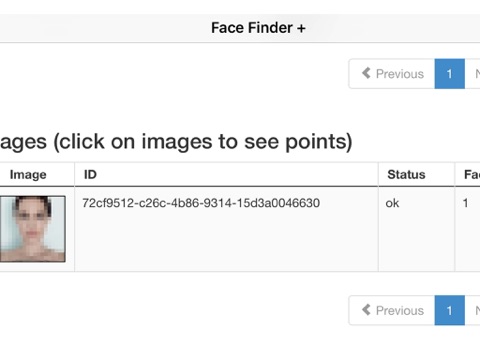This screenshot has width=480, height=360.
Task: Click the ID column header
Action: click(90, 174)
